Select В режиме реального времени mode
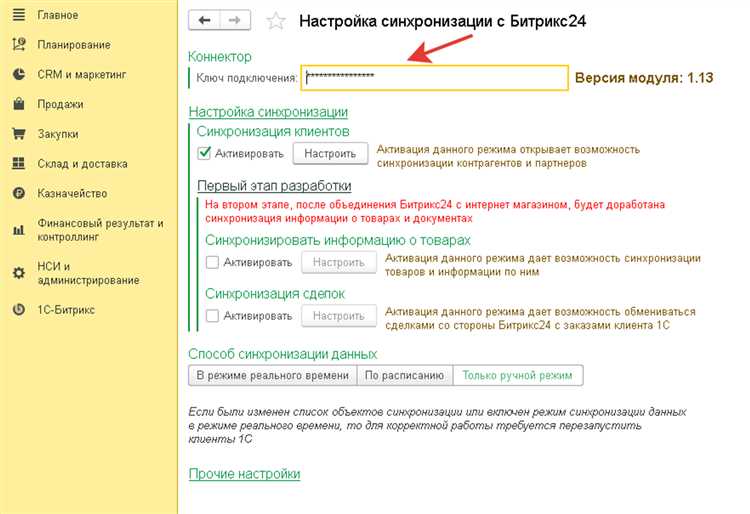The width and height of the screenshot is (750, 514). click(x=273, y=375)
